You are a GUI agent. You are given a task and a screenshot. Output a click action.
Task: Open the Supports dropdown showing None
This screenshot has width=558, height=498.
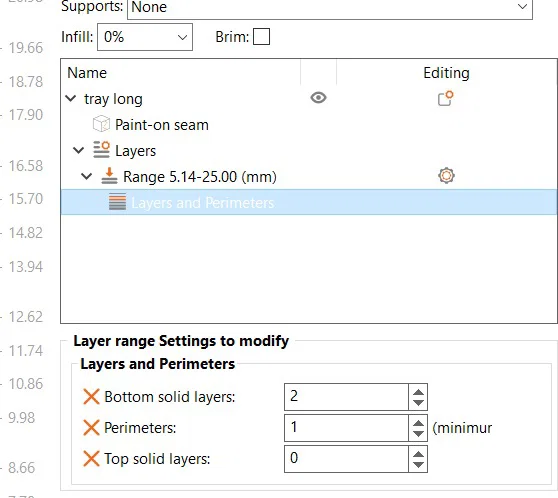tap(330, 7)
